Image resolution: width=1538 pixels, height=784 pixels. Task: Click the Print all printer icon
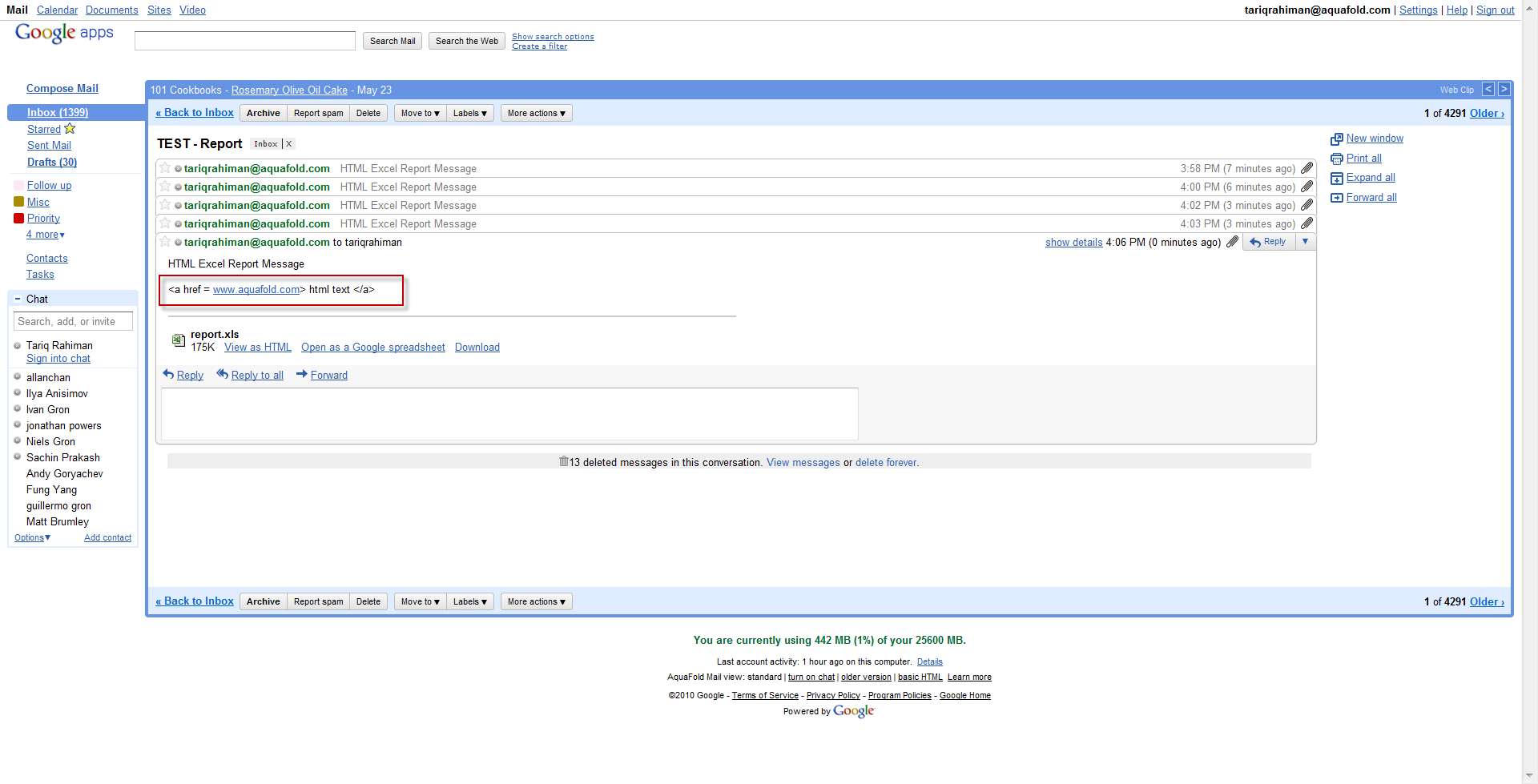coord(1336,159)
